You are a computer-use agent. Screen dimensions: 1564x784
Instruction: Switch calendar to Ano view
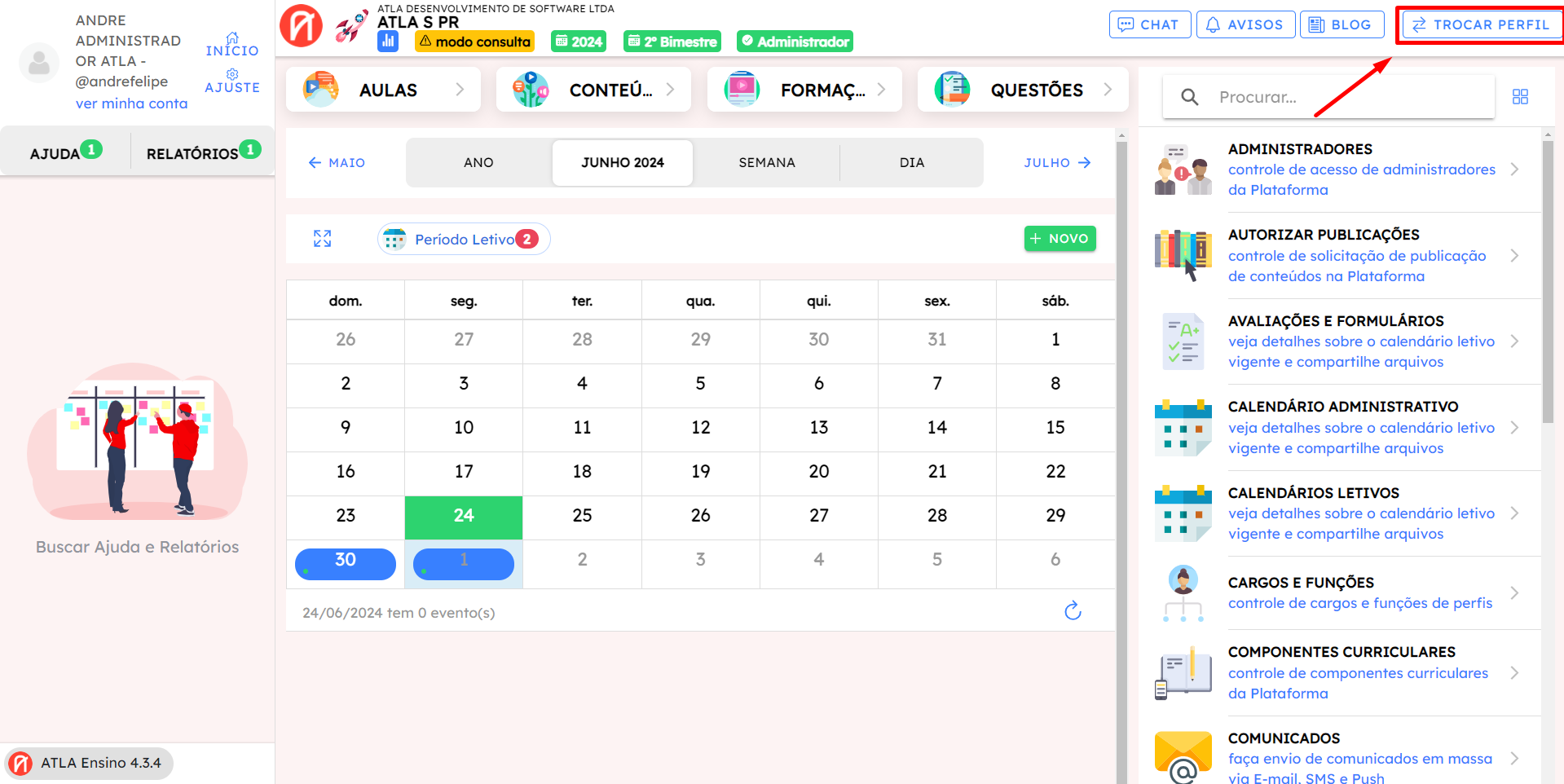pos(478,163)
